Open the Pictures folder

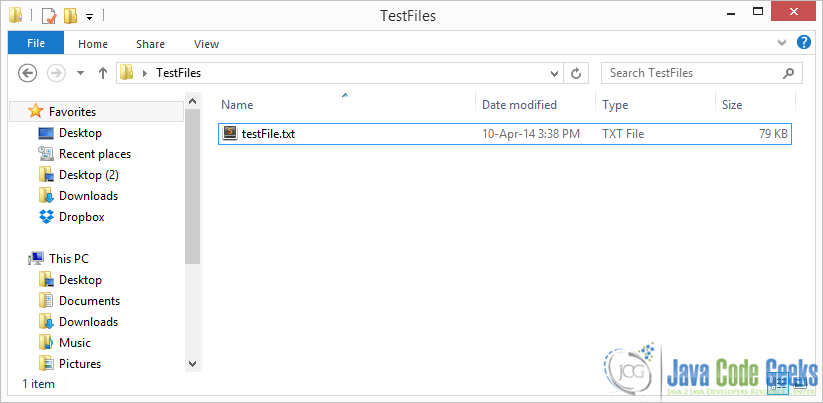point(80,364)
